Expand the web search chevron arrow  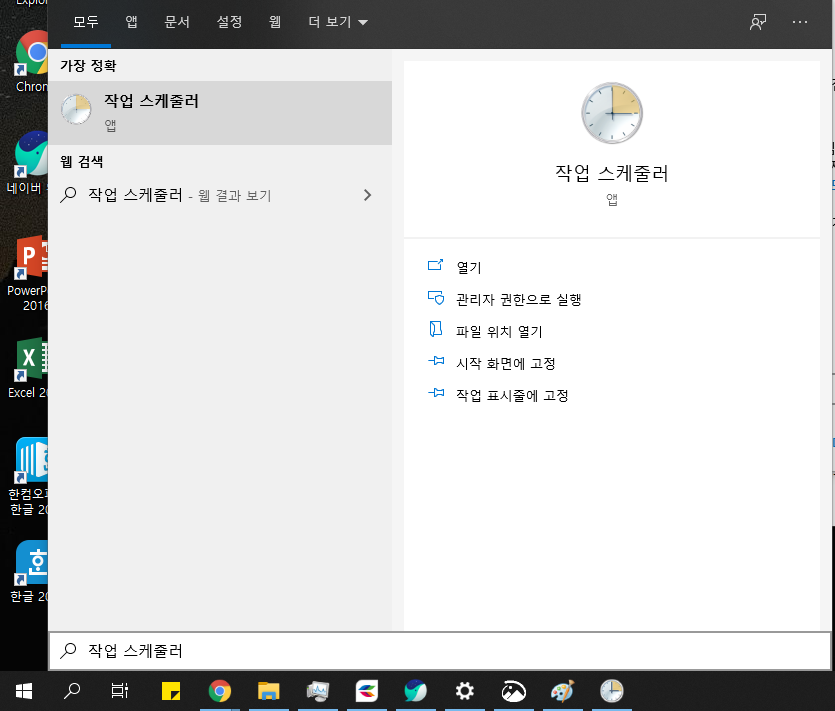pyautogui.click(x=367, y=195)
